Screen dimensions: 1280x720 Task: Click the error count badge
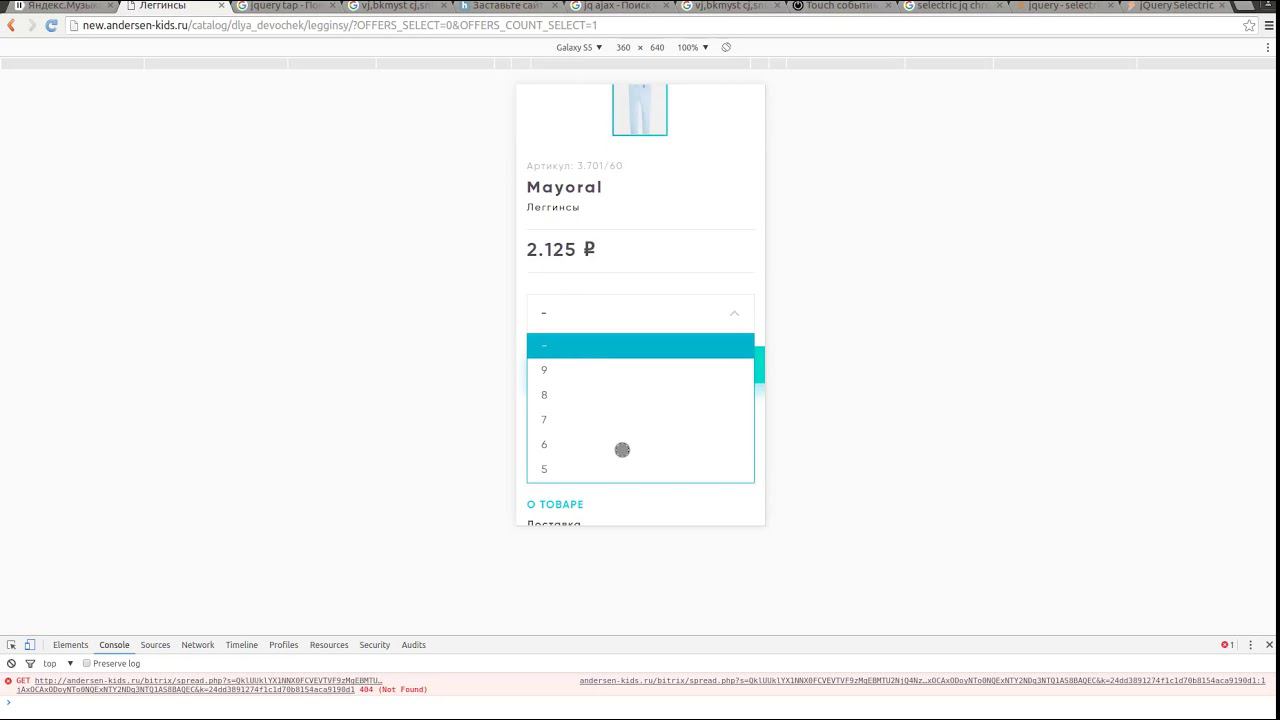point(1227,645)
